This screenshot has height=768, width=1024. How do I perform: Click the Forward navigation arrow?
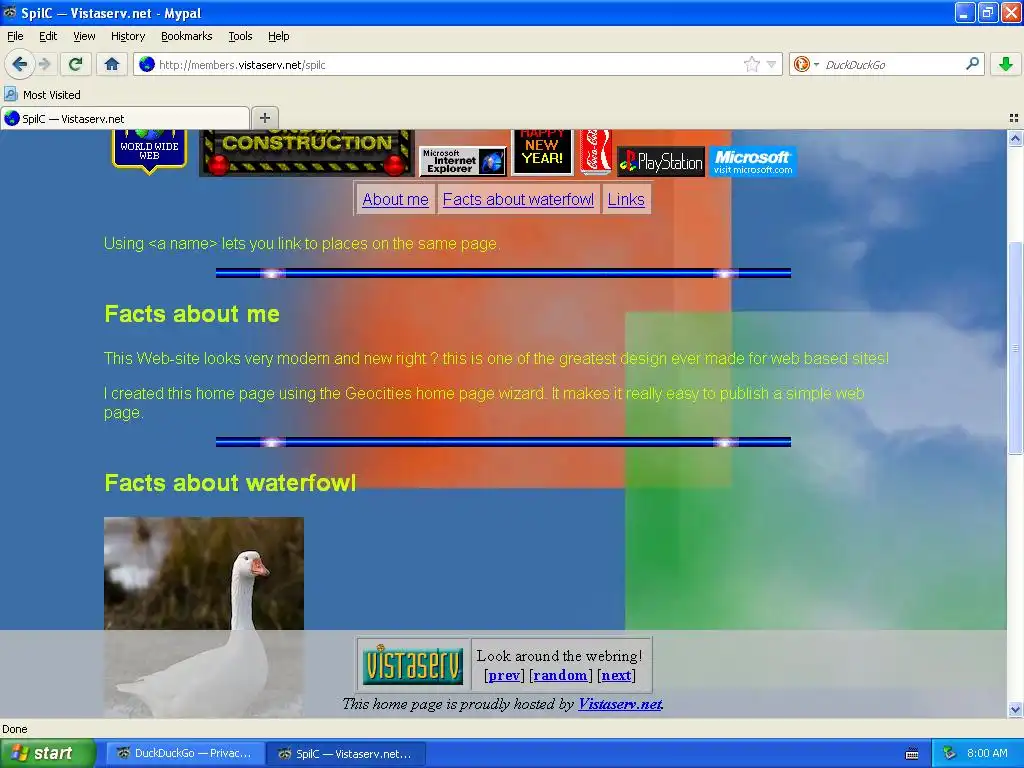44,64
